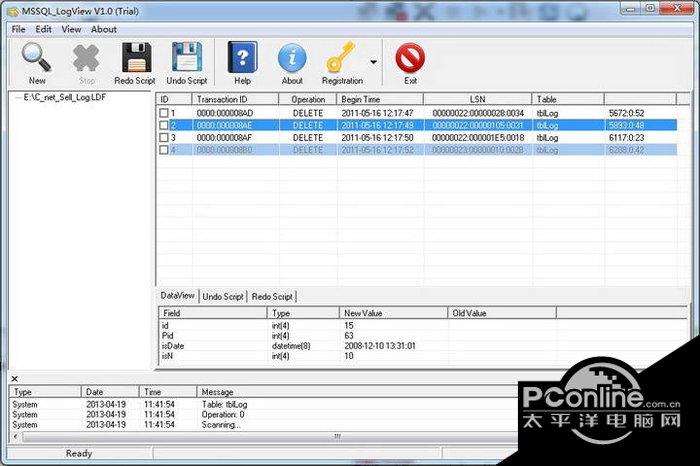
Task: Sort by LSN column header
Action: (477, 99)
